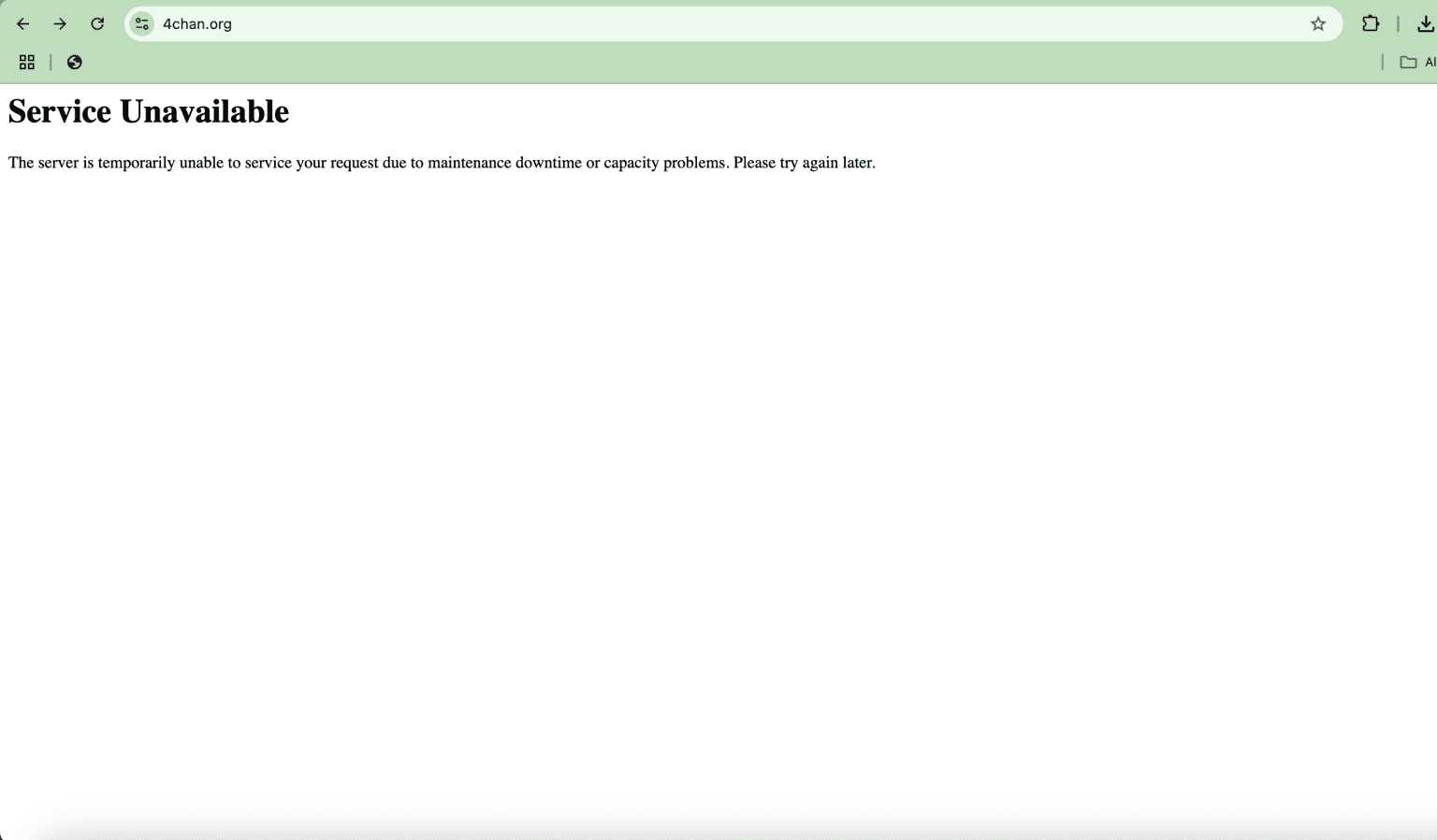Reload the 4chan.org page

(97, 24)
